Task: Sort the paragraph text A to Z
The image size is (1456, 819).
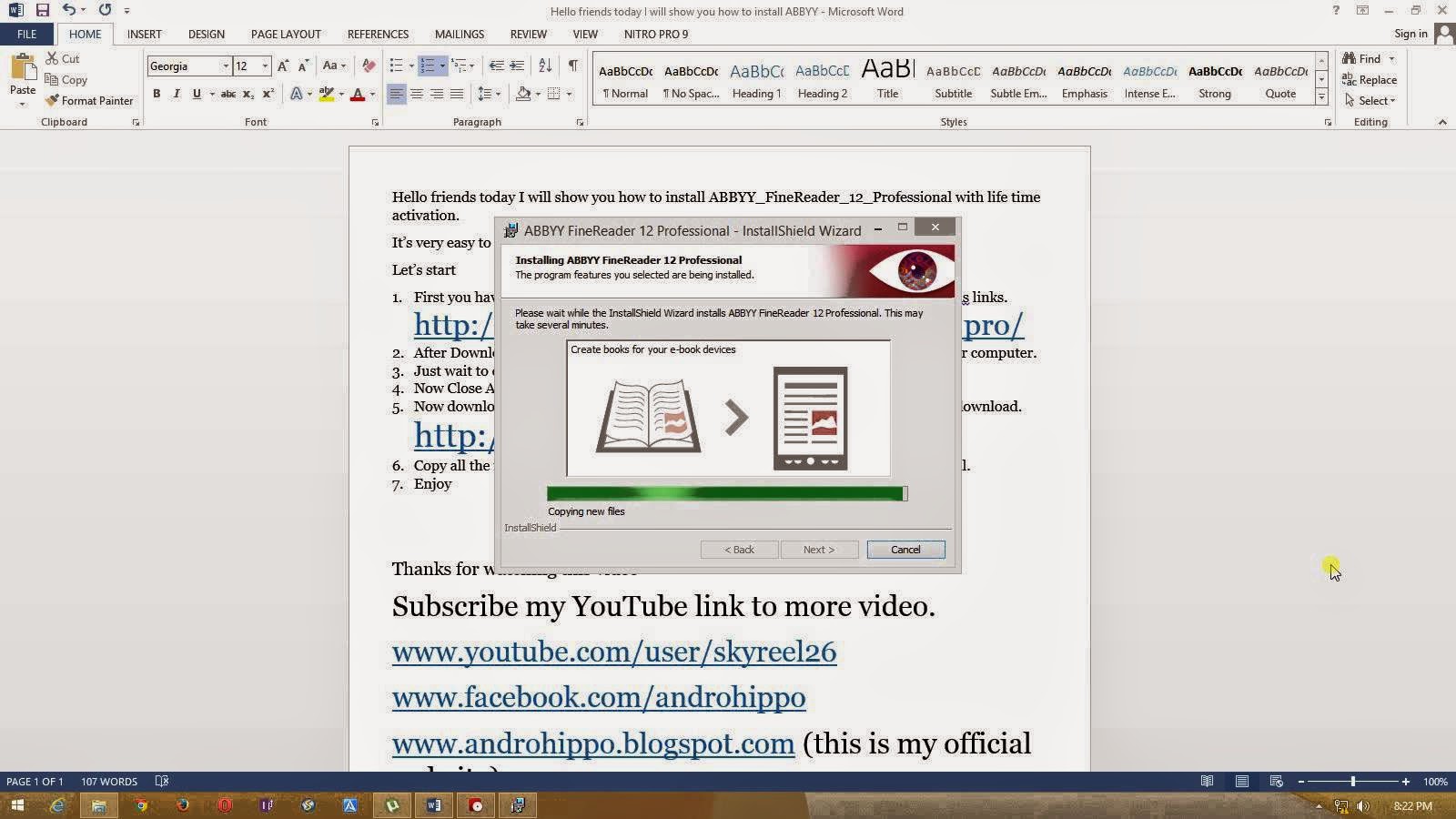Action: (x=545, y=66)
